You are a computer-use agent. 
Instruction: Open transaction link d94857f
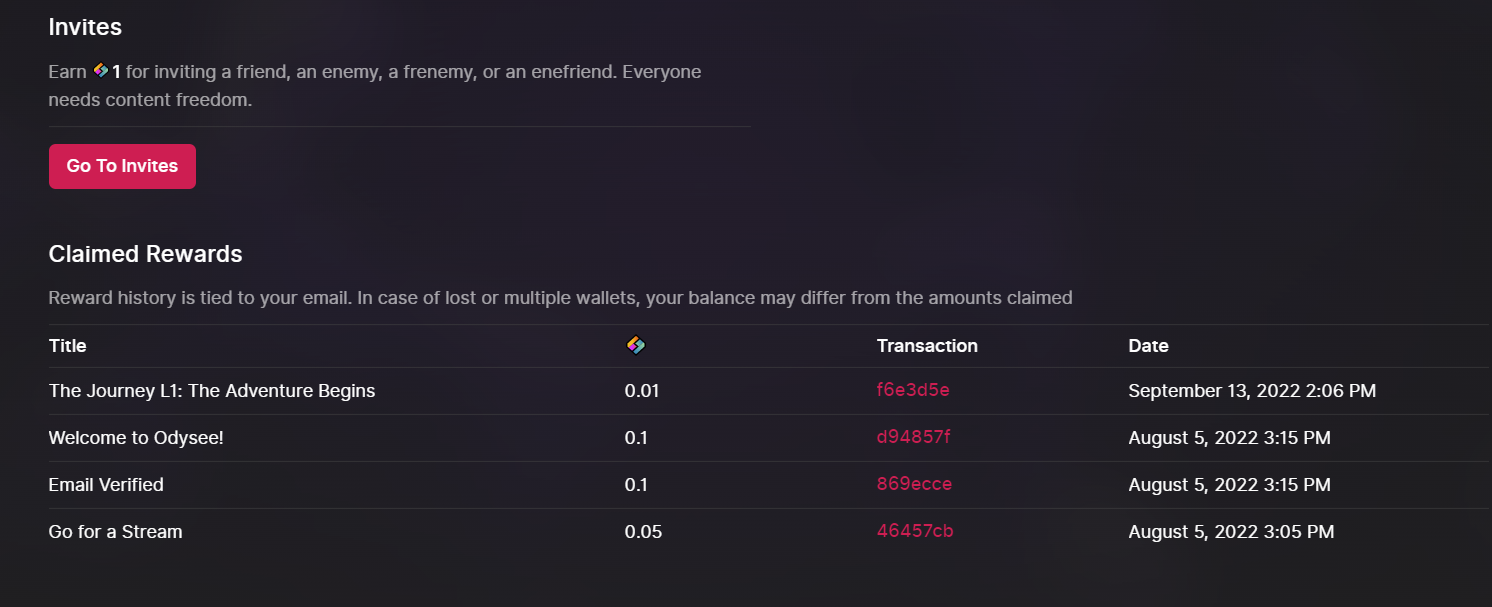click(x=913, y=437)
